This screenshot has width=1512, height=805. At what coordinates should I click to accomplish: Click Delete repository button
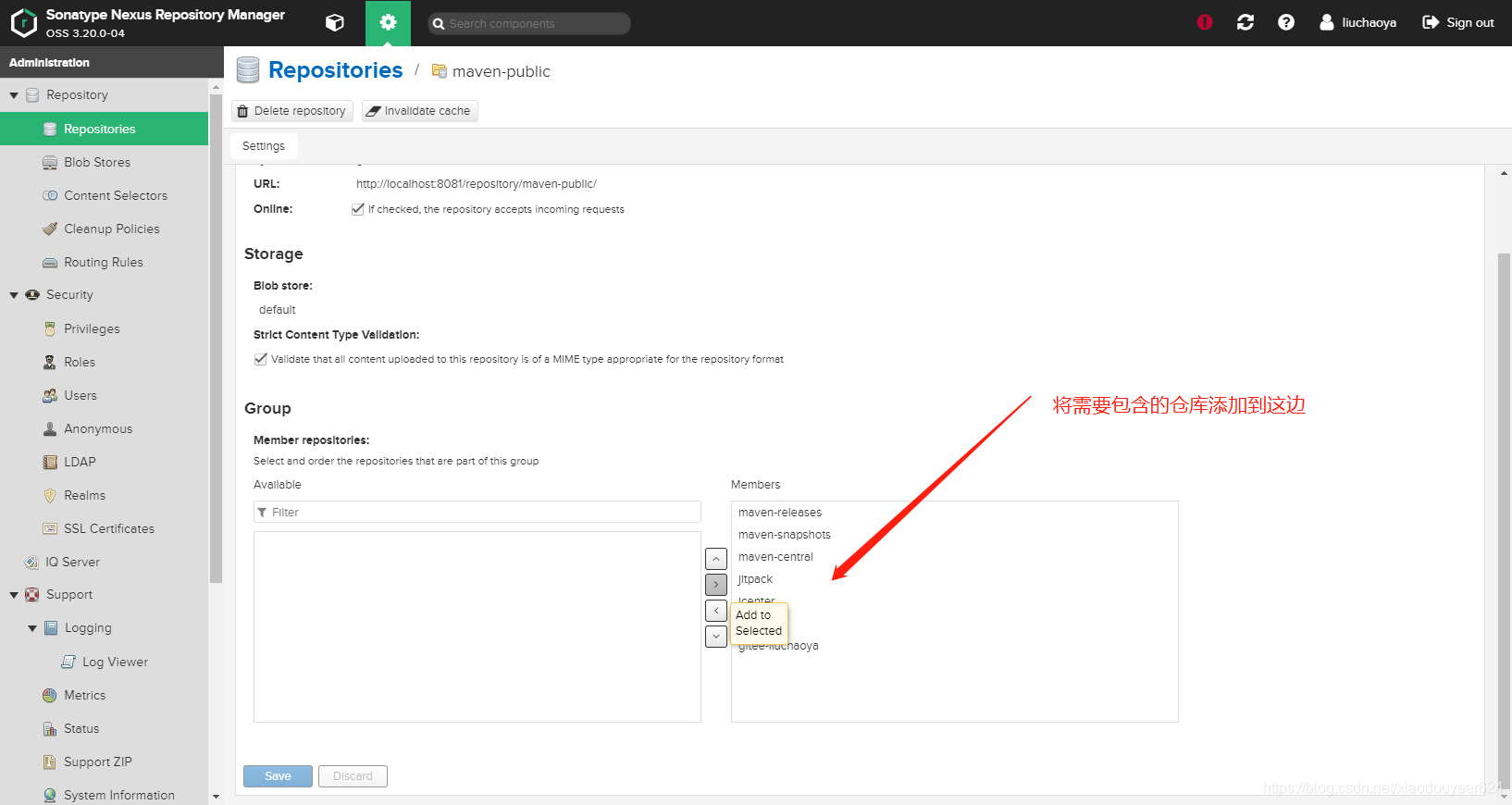(292, 111)
